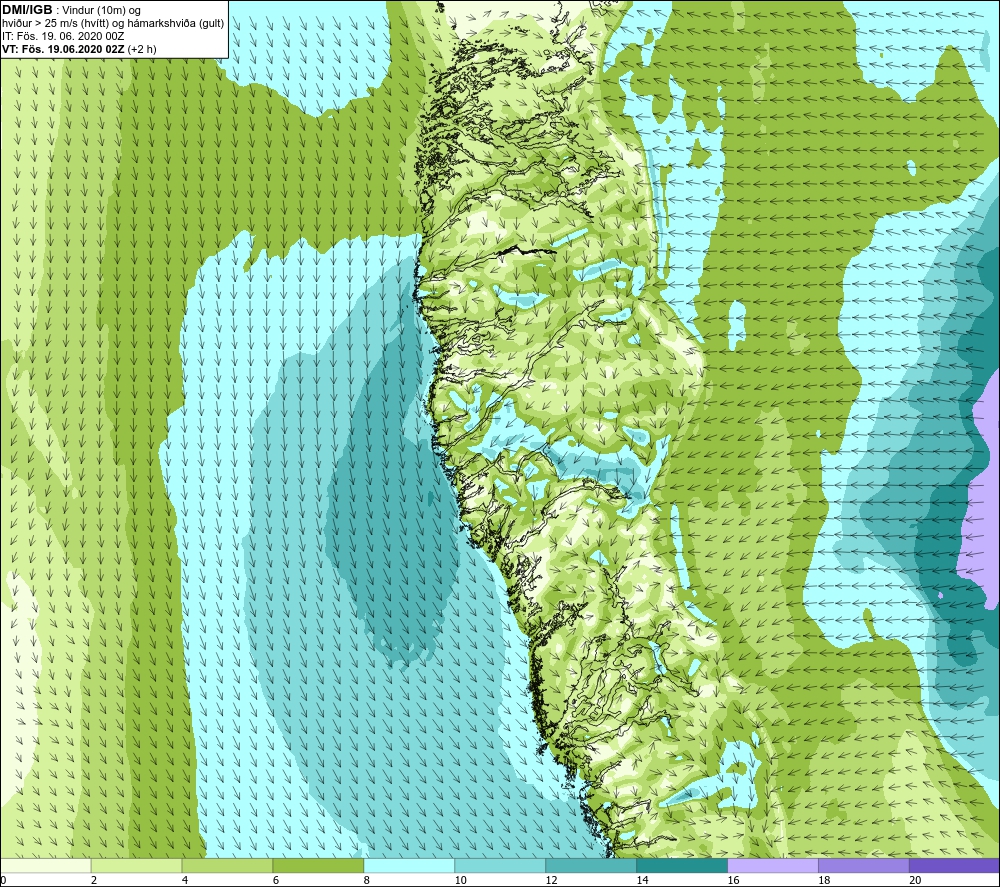Image resolution: width=1000 pixels, height=887 pixels.
Task: Click the 'DMI/IGB' title text
Action: coord(27,10)
